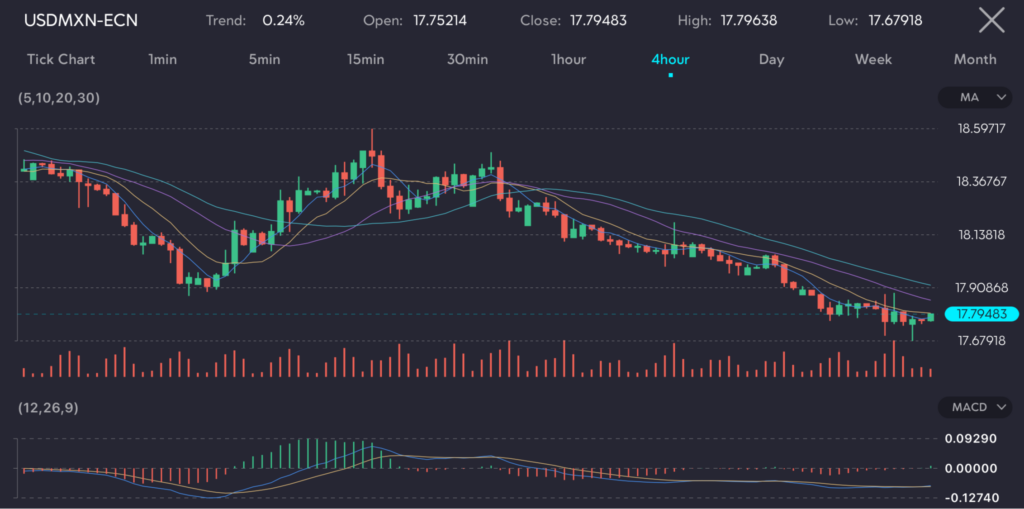Switch to the Week timeframe

tap(873, 59)
